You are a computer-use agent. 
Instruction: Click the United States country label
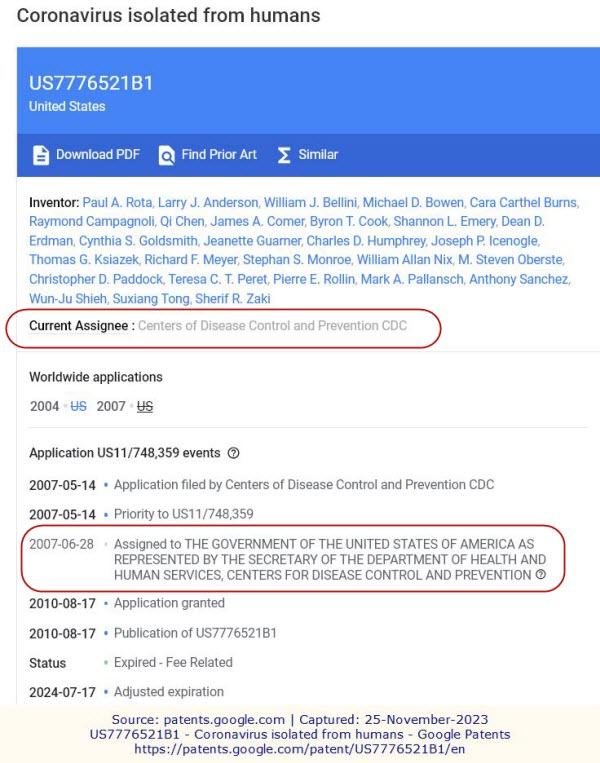click(x=67, y=107)
